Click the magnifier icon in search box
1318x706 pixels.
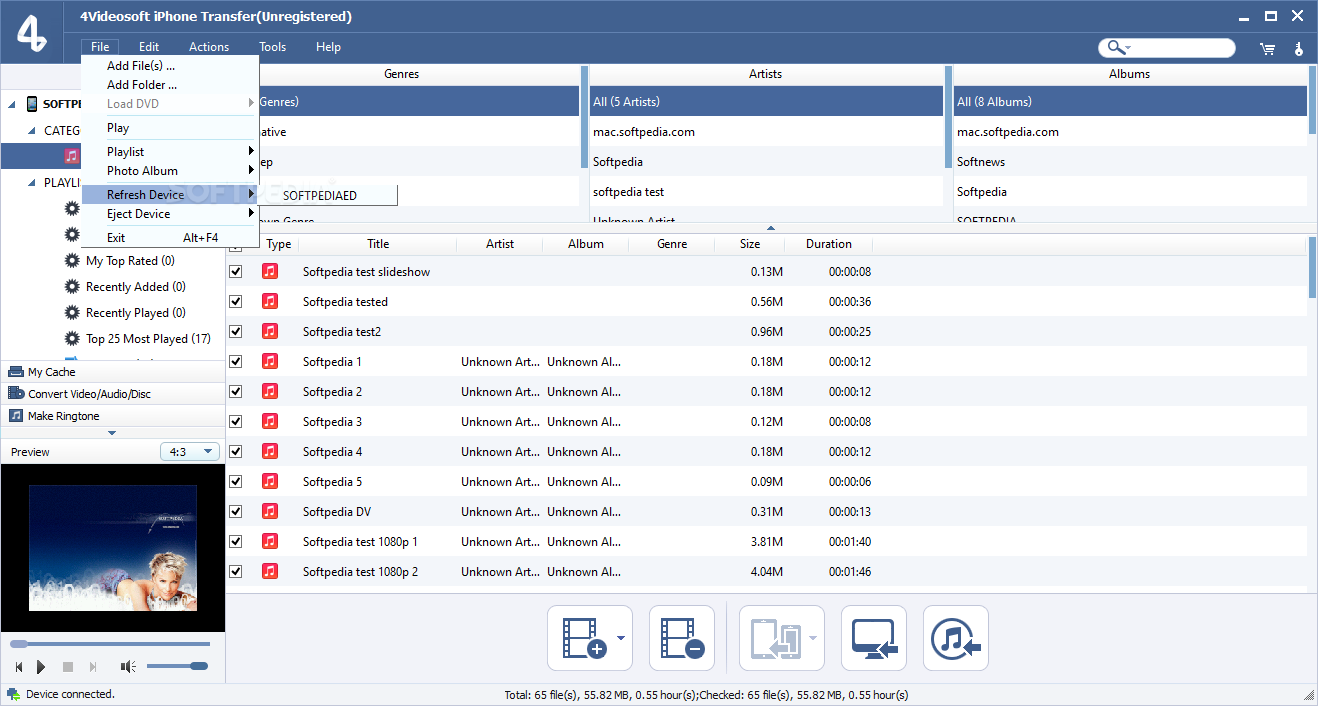tap(1115, 48)
